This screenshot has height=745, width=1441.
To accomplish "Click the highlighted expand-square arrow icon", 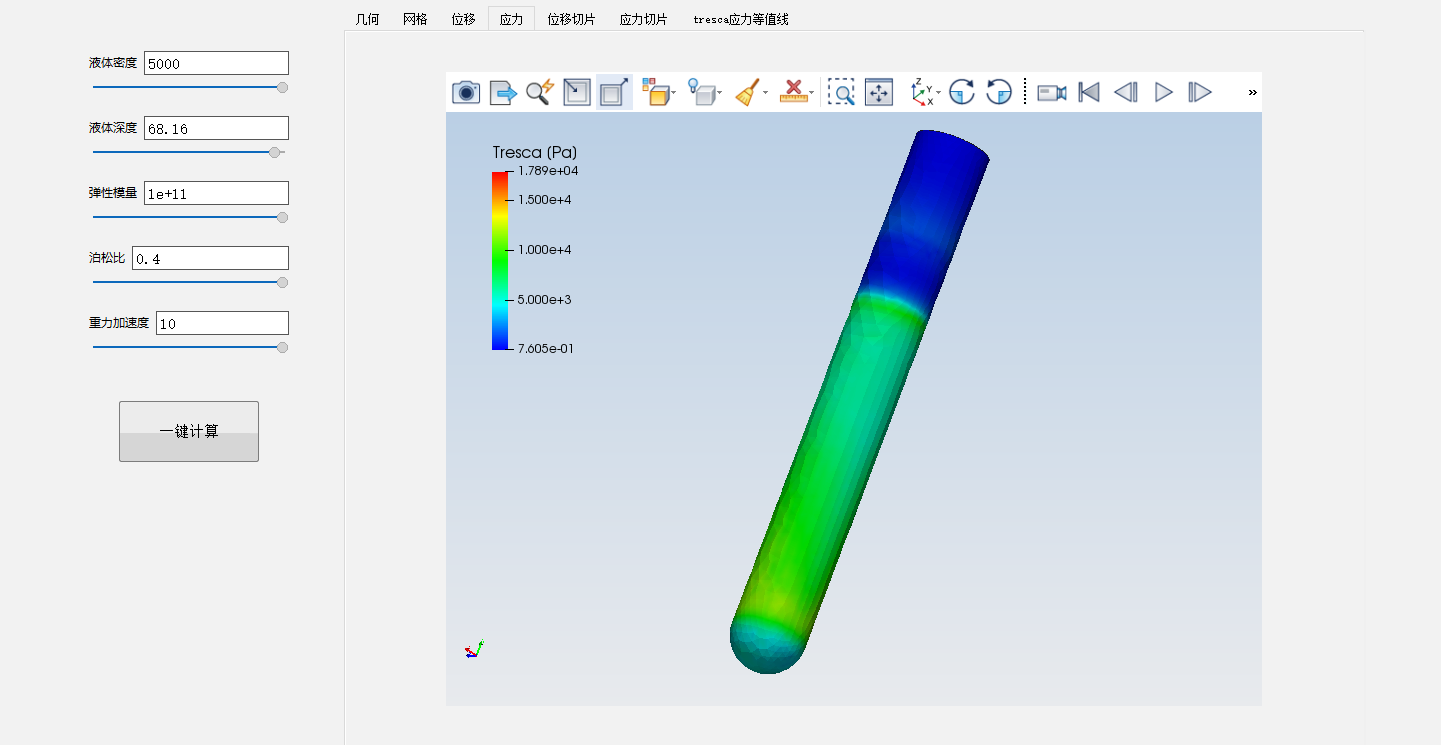I will coord(614,92).
